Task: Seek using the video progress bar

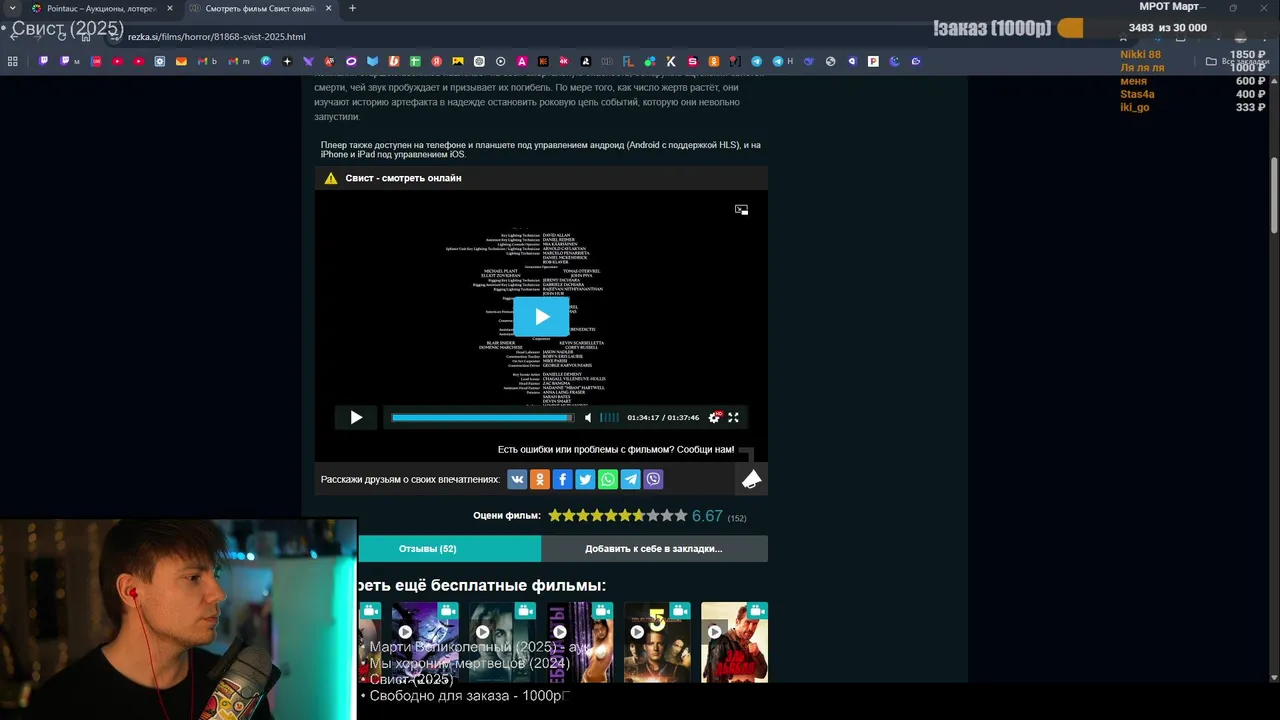Action: coord(482,417)
